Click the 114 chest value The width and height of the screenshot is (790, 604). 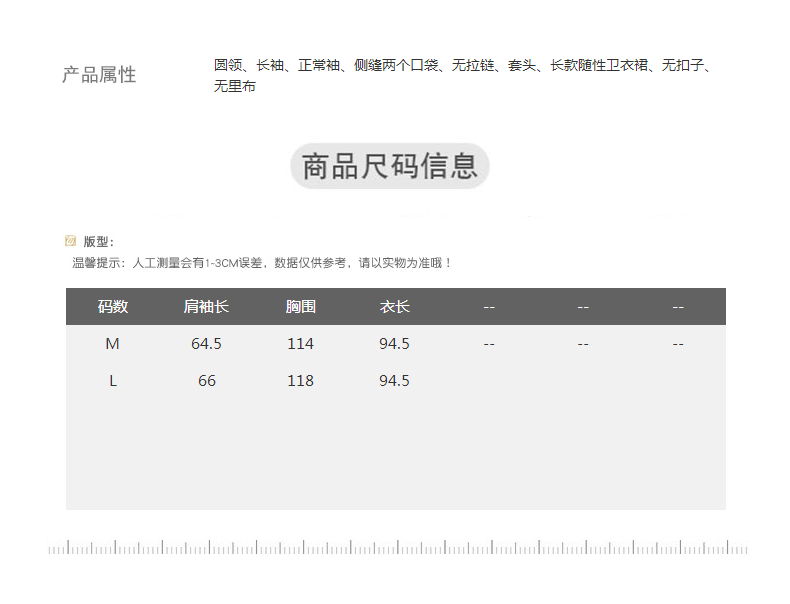(x=300, y=344)
